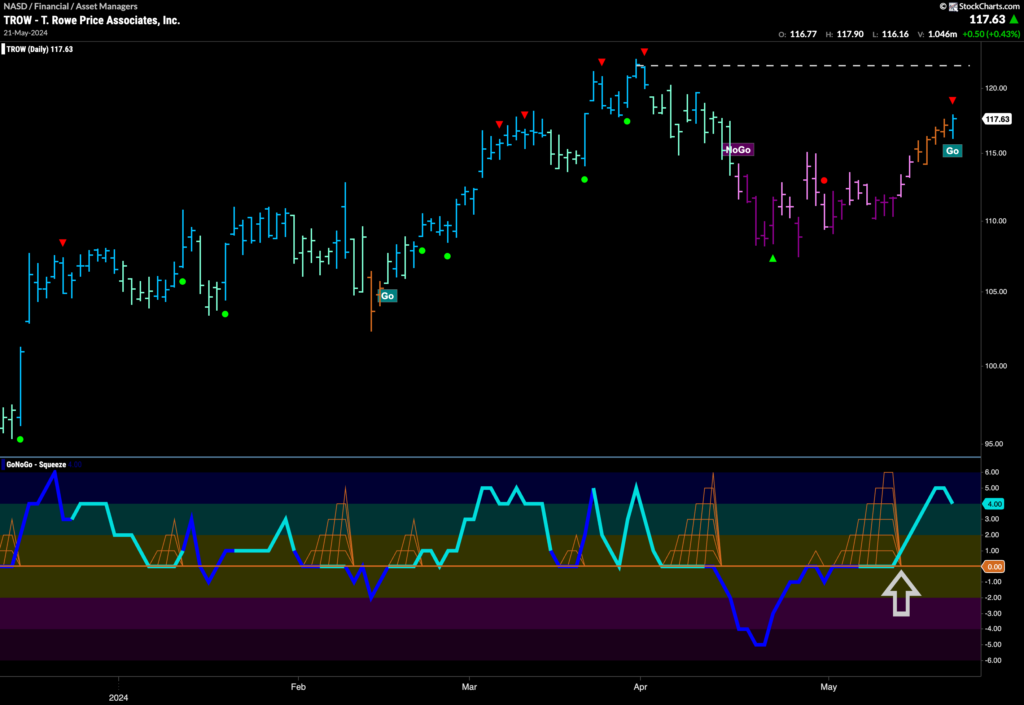This screenshot has width=1024, height=705.
Task: Select the GoNoGo - Squeeze panel label
Action: coord(34,465)
